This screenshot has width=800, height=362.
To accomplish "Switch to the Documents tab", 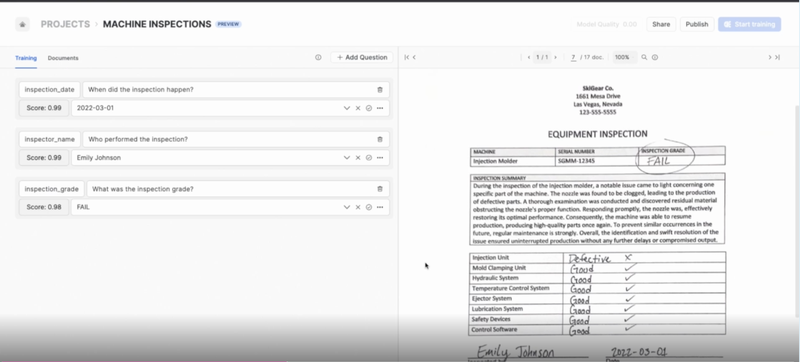I will tap(63, 58).
